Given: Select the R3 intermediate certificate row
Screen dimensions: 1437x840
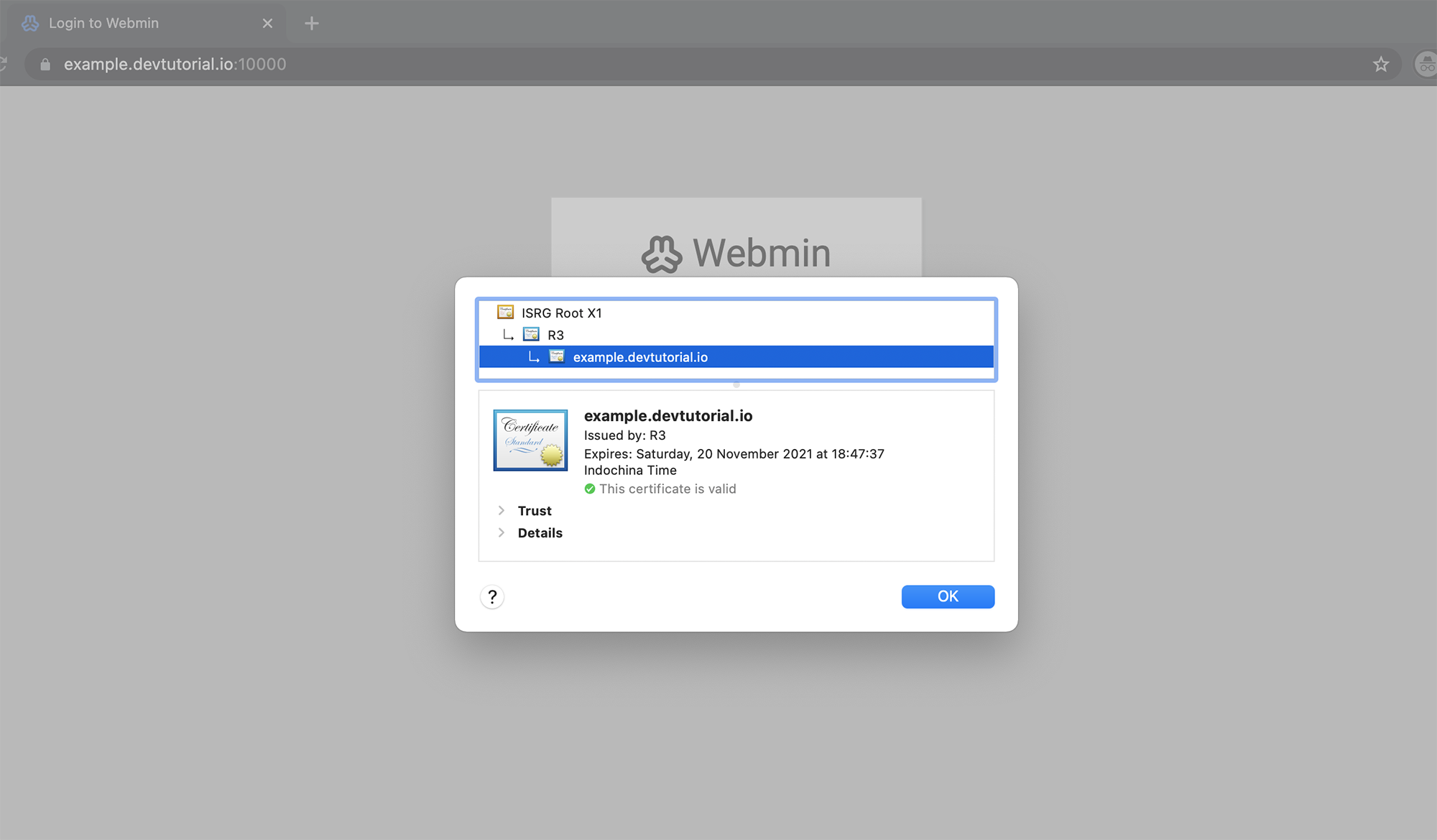Looking at the screenshot, I should tap(736, 335).
